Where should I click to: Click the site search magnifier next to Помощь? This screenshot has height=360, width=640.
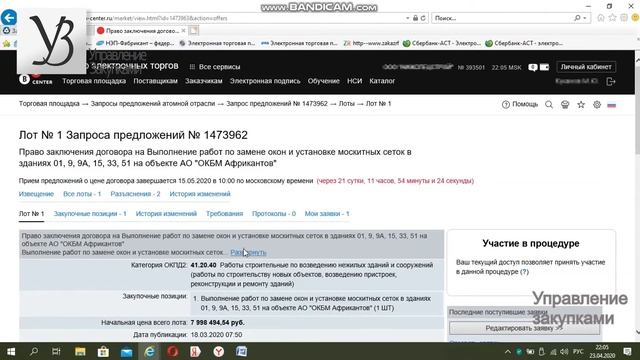(549, 104)
